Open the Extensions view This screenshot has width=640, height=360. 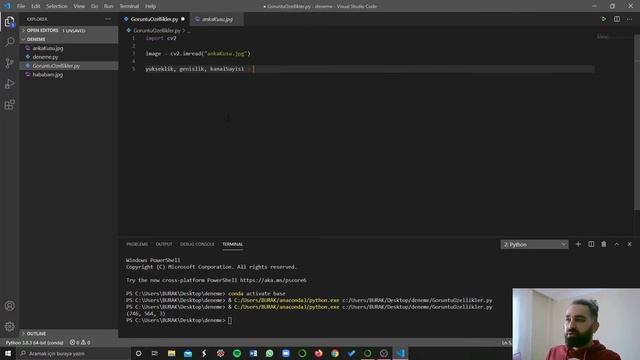pos(9,105)
